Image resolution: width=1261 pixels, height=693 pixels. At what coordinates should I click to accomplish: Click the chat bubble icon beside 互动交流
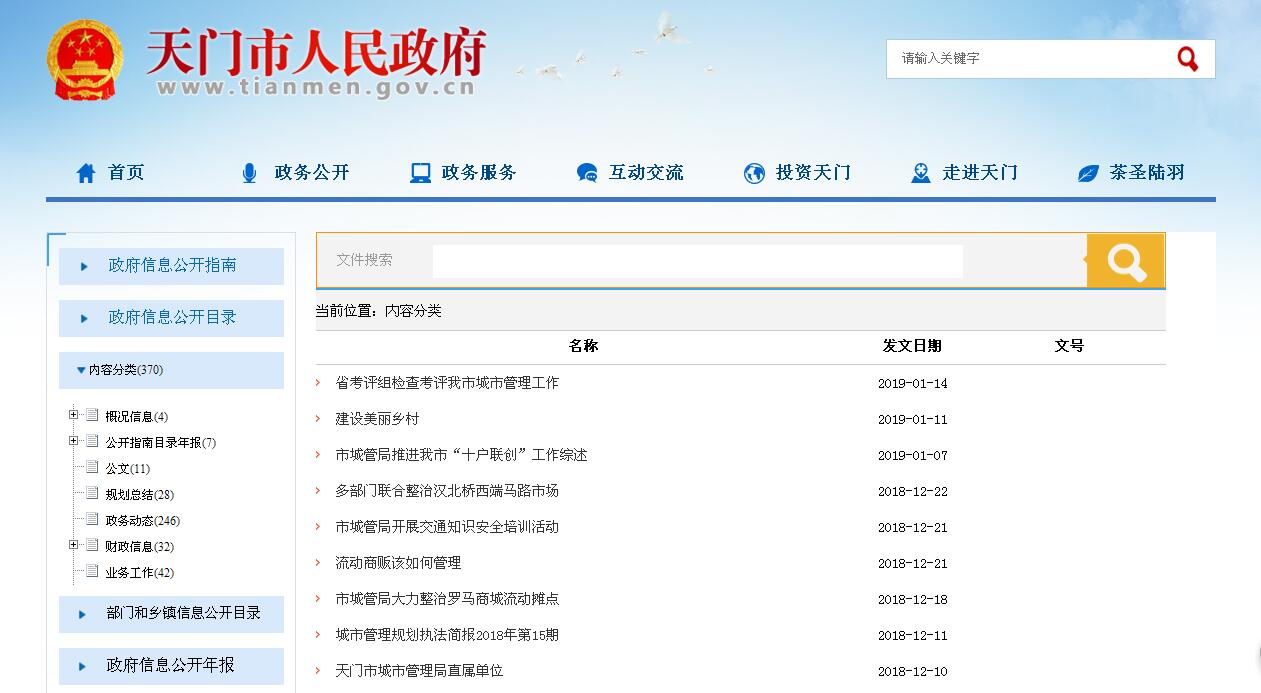(x=587, y=173)
